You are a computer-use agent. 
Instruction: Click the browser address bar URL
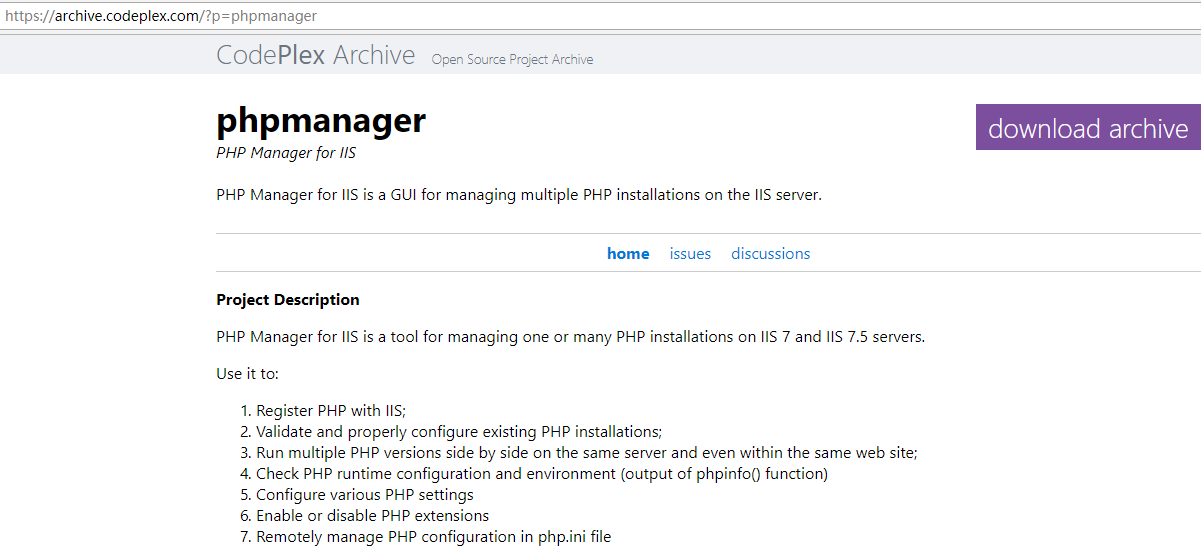(x=161, y=16)
